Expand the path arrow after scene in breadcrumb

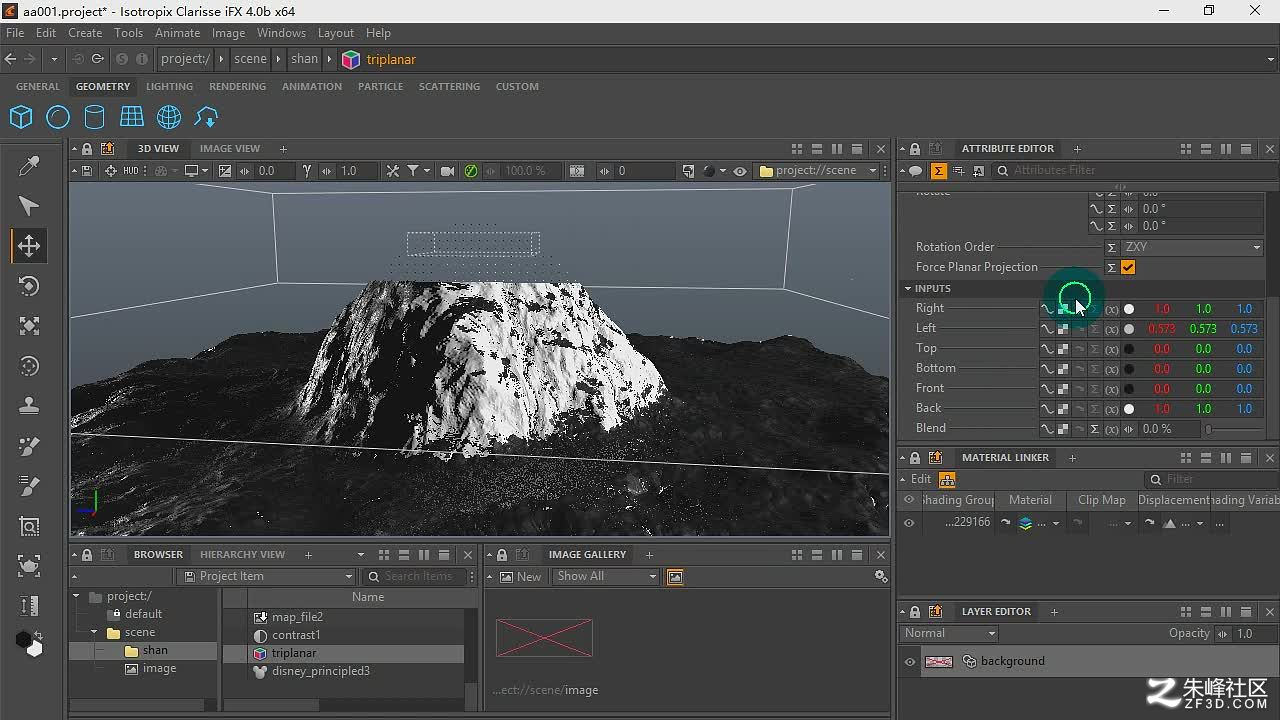pyautogui.click(x=278, y=59)
